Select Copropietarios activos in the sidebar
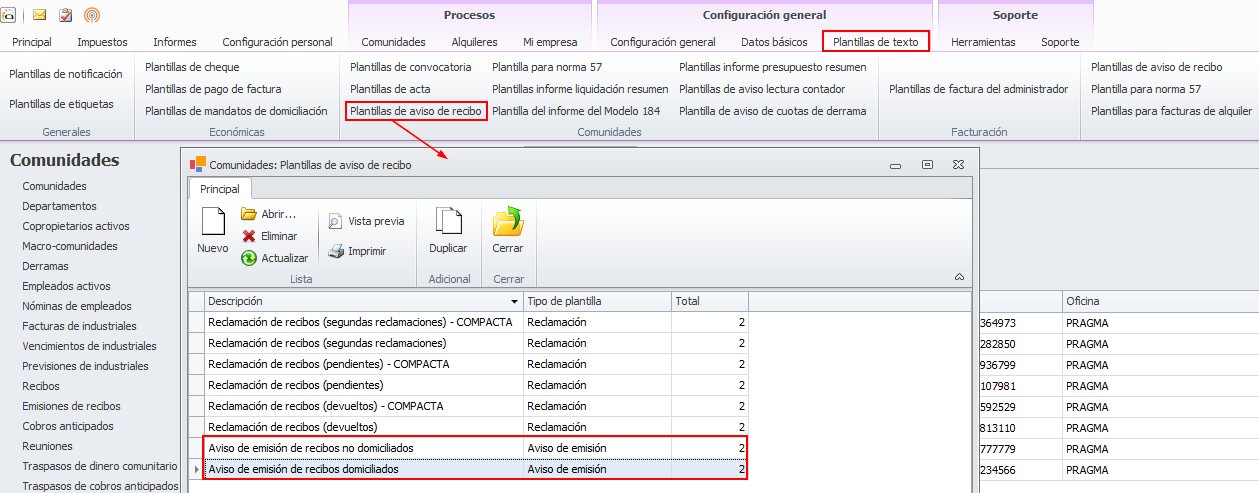 tap(76, 226)
